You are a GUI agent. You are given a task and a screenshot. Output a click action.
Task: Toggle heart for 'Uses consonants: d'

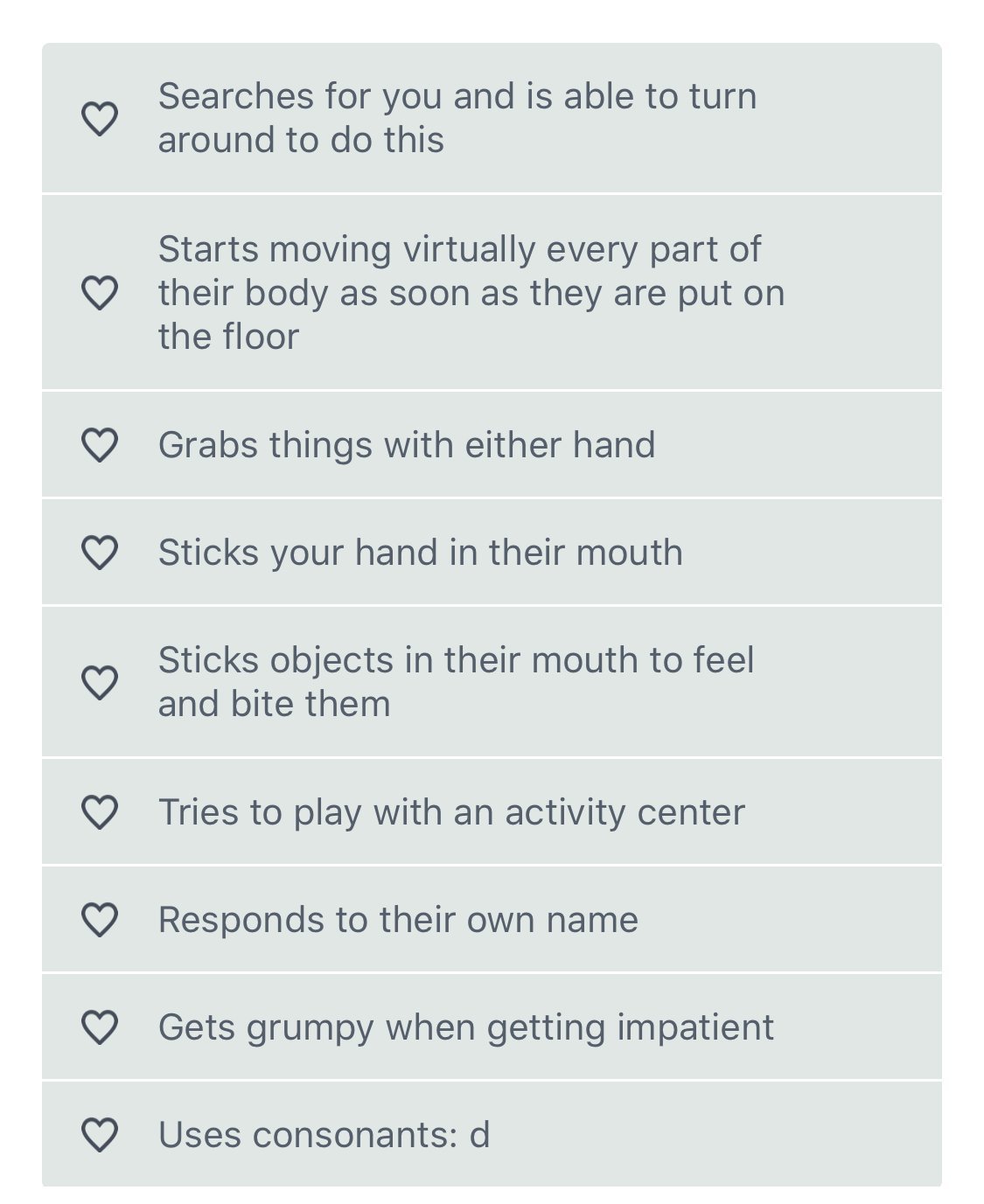point(99,1135)
